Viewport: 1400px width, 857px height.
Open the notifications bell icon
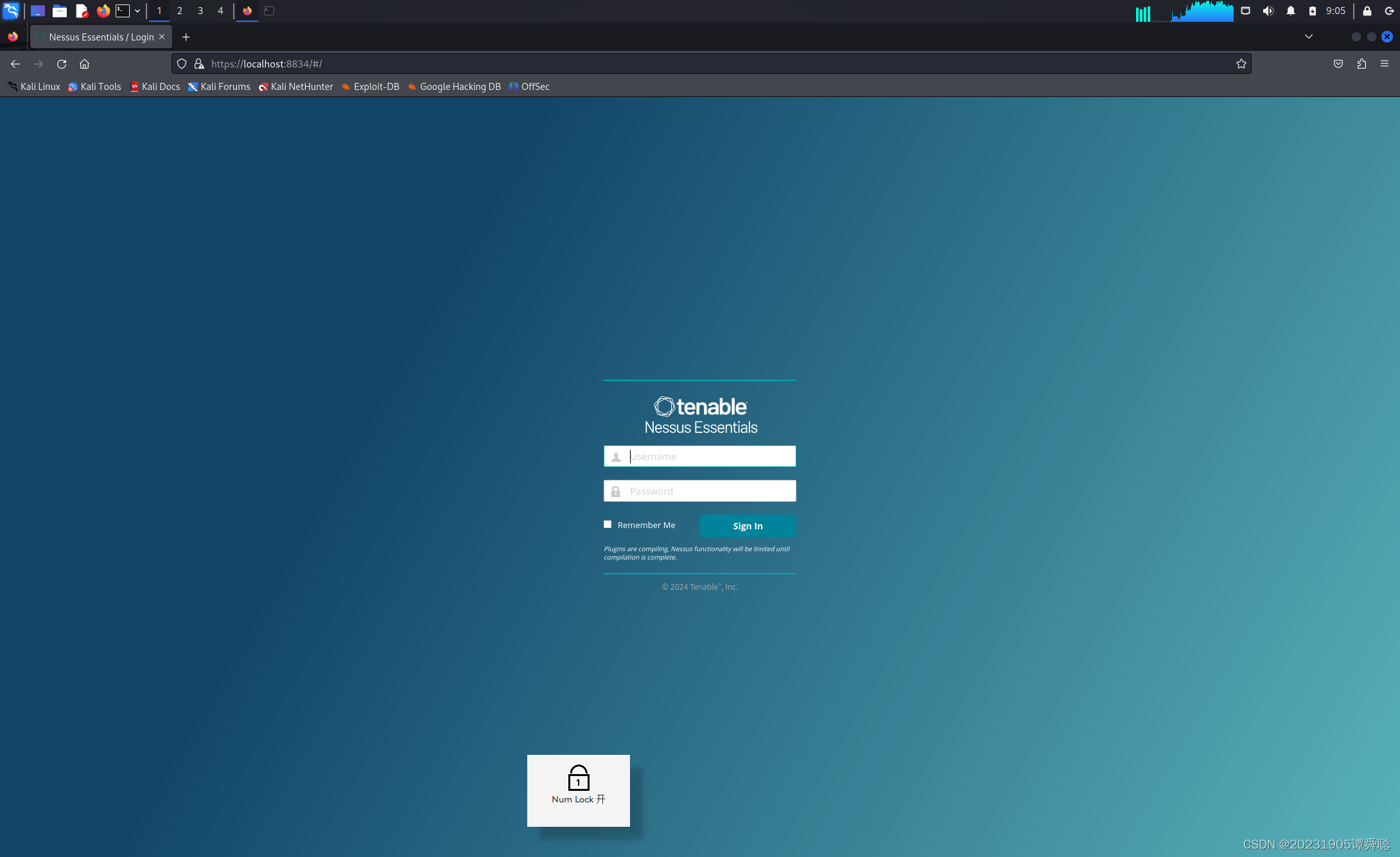pyautogui.click(x=1290, y=11)
